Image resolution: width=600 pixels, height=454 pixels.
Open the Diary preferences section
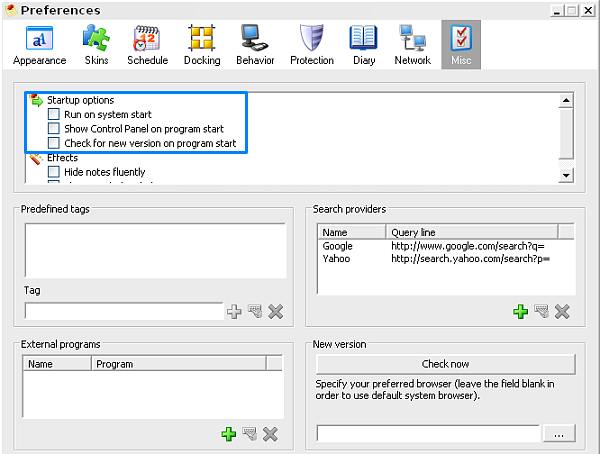point(363,45)
